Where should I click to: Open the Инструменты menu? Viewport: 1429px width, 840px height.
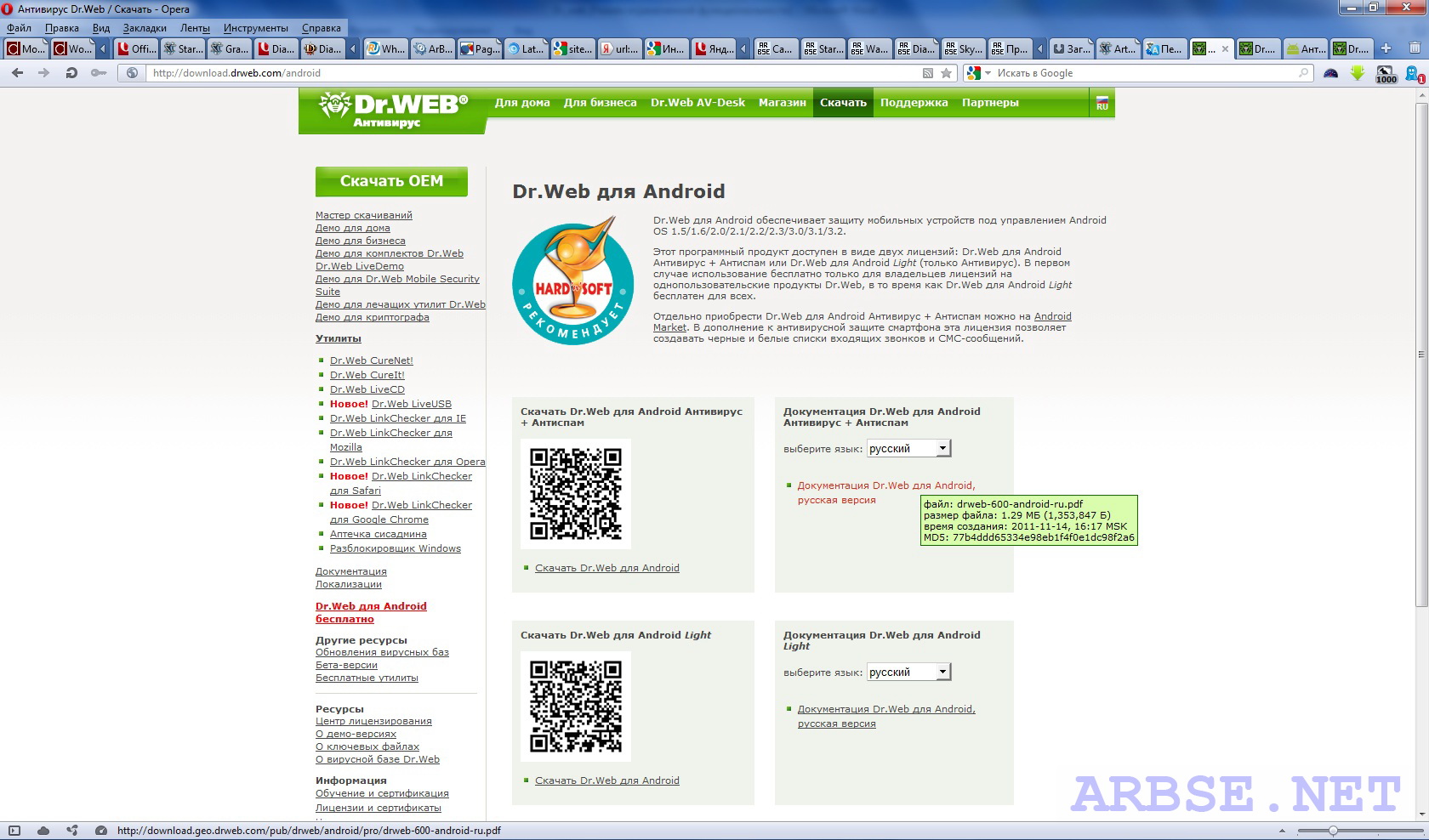(x=256, y=28)
